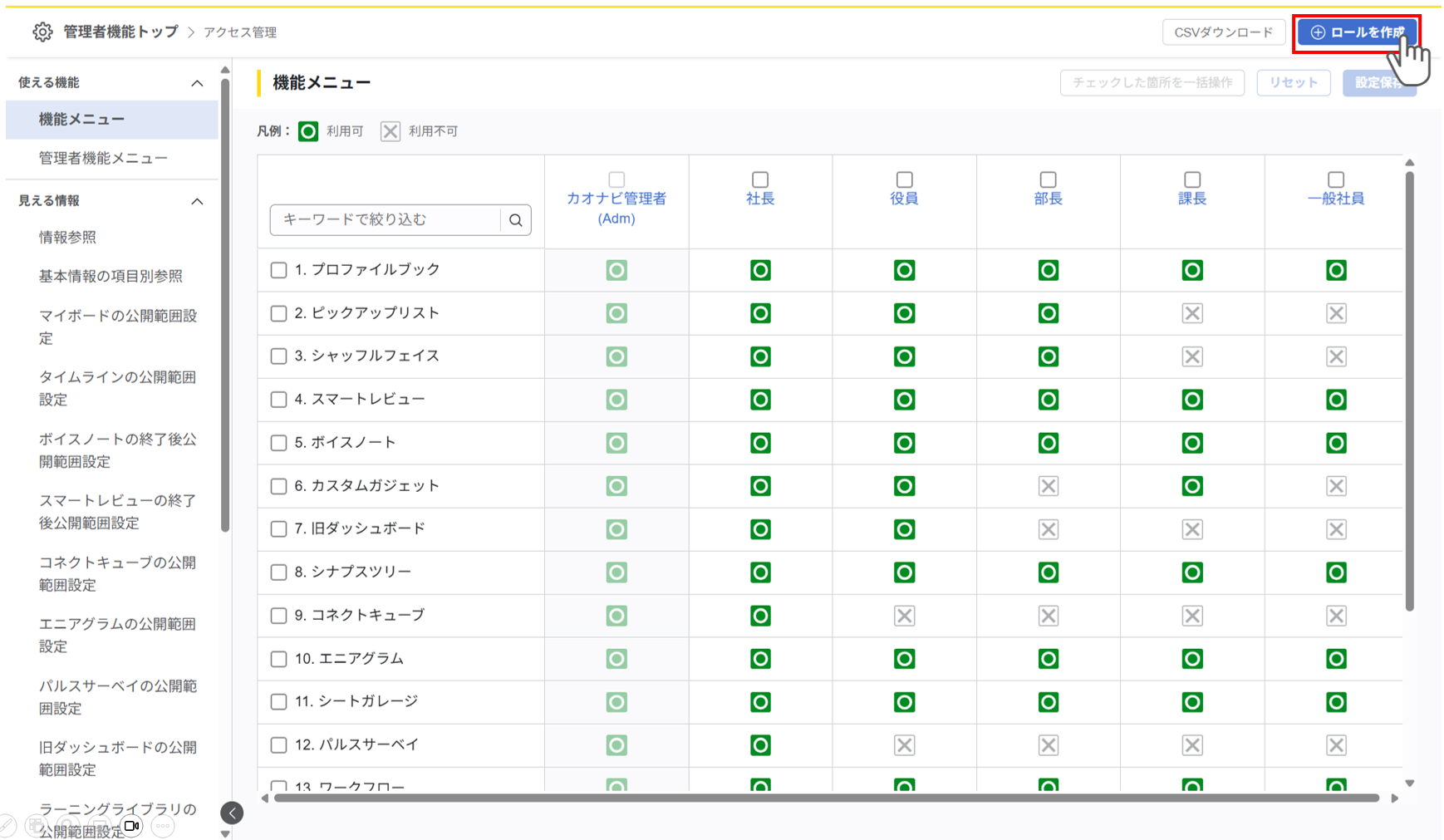
Task: Toggle 一般社員 permission for ボイスノート
Action: pyautogui.click(x=1336, y=443)
